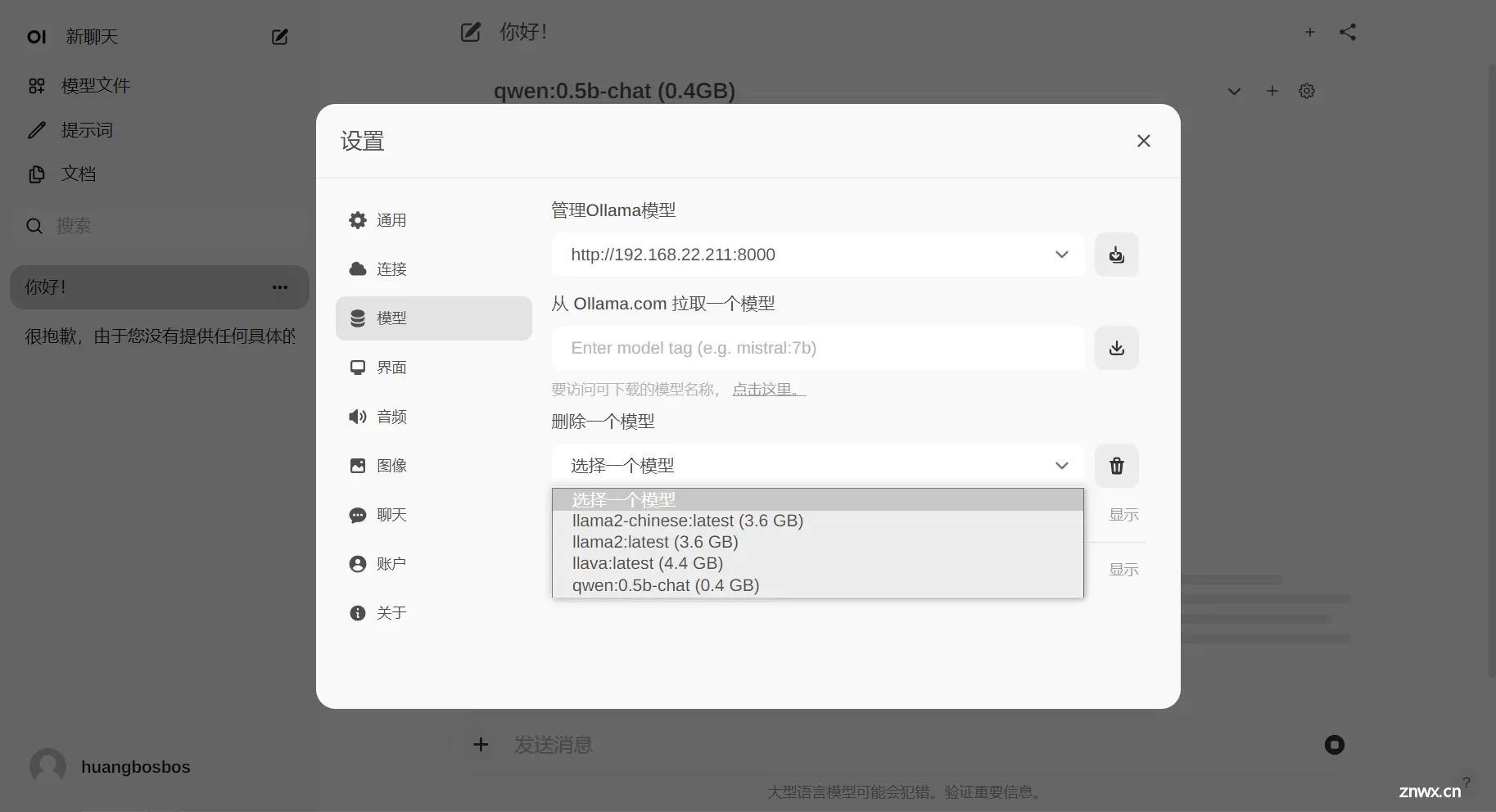Screen dimensions: 1496x812
Task: Click the plus attach icon by message box
Action: pos(481,744)
